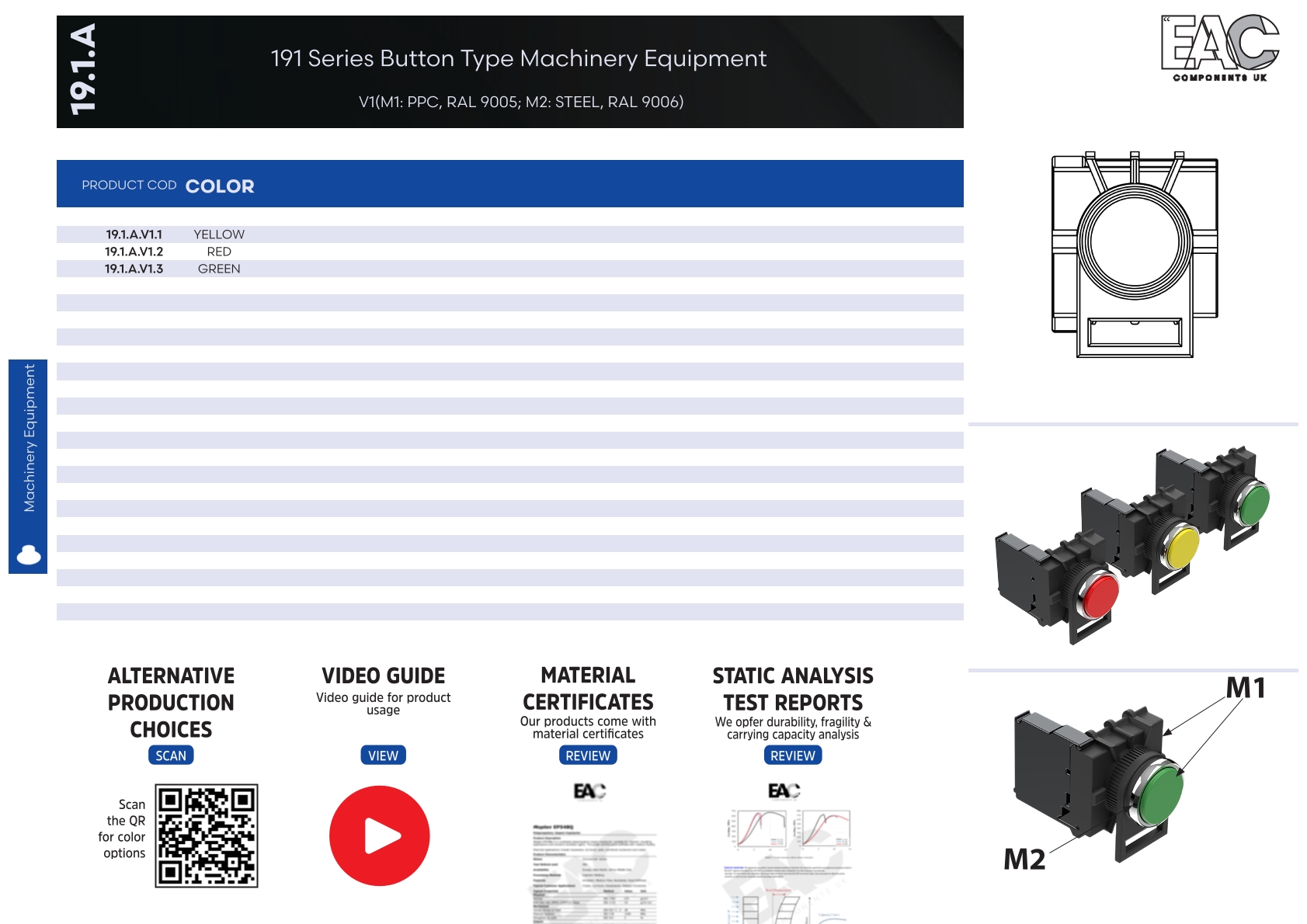Select product code 19.1.A.V1.3
The width and height of the screenshot is (1307, 924).
point(134,269)
